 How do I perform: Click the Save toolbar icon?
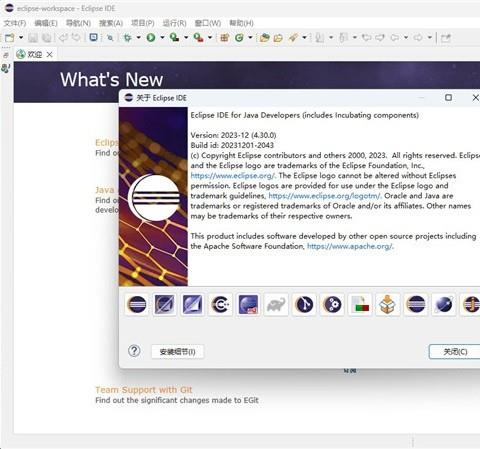click(33, 38)
